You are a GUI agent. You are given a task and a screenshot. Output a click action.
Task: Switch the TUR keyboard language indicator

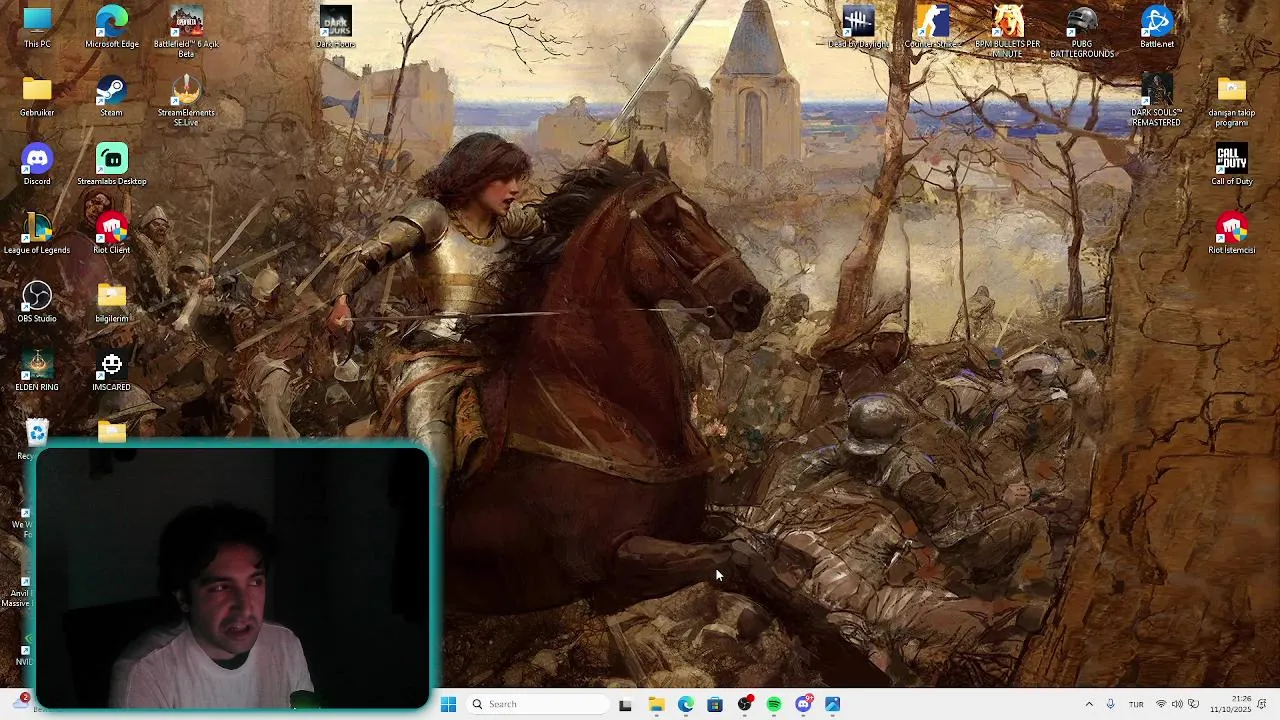[x=1136, y=704]
